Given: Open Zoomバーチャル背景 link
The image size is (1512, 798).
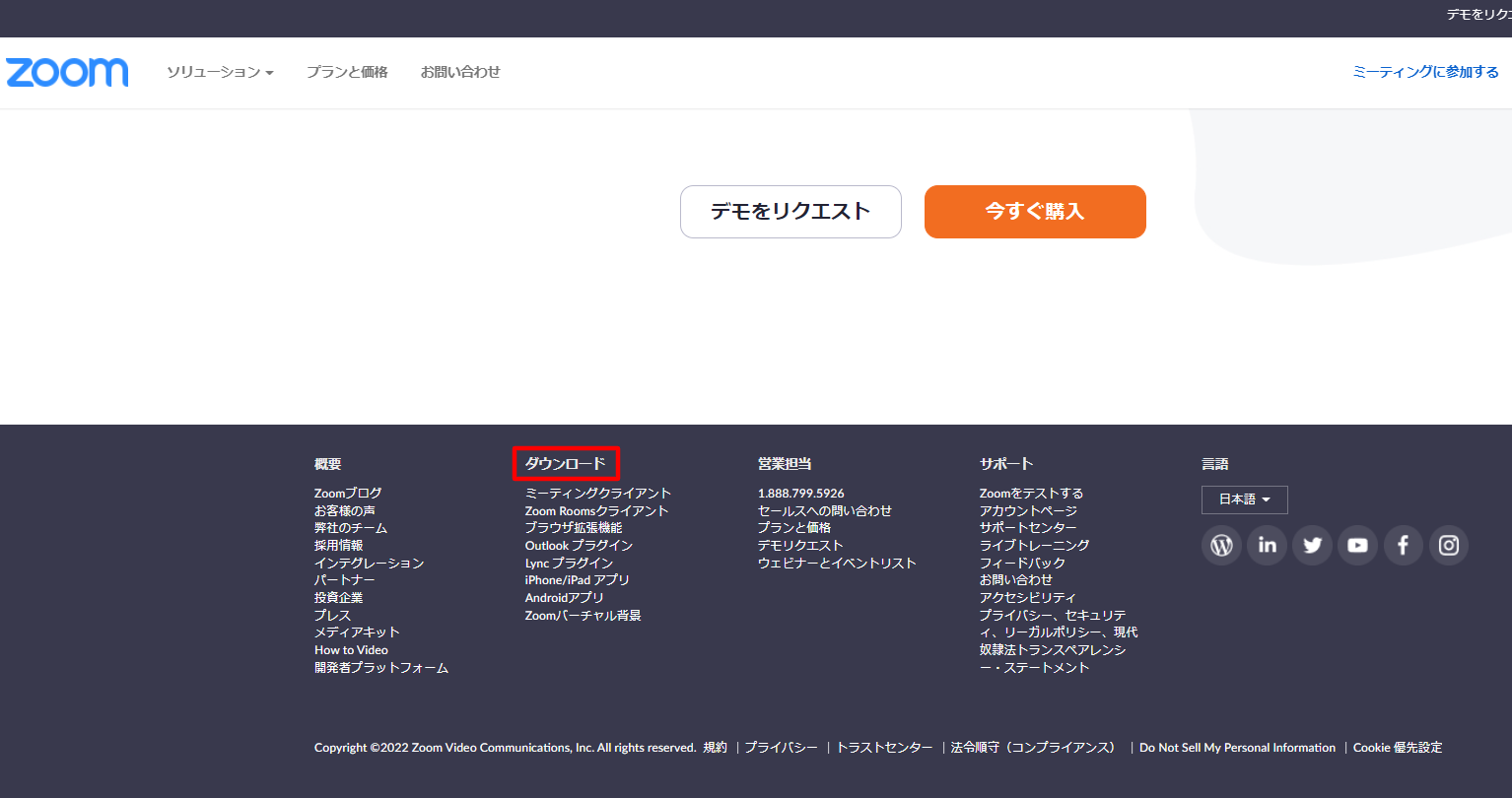Looking at the screenshot, I should 584,616.
